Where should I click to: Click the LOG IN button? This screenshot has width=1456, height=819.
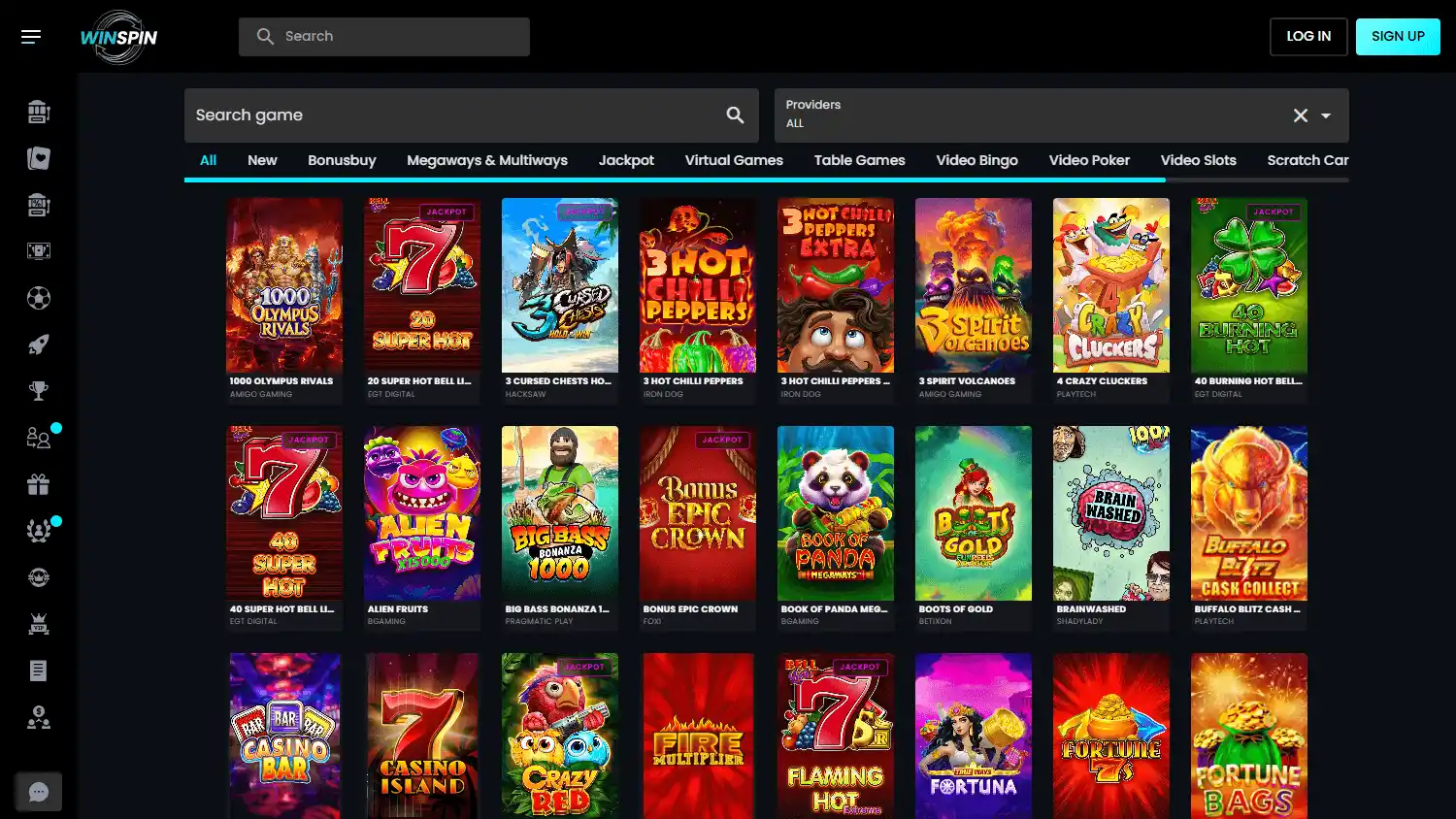tap(1308, 37)
